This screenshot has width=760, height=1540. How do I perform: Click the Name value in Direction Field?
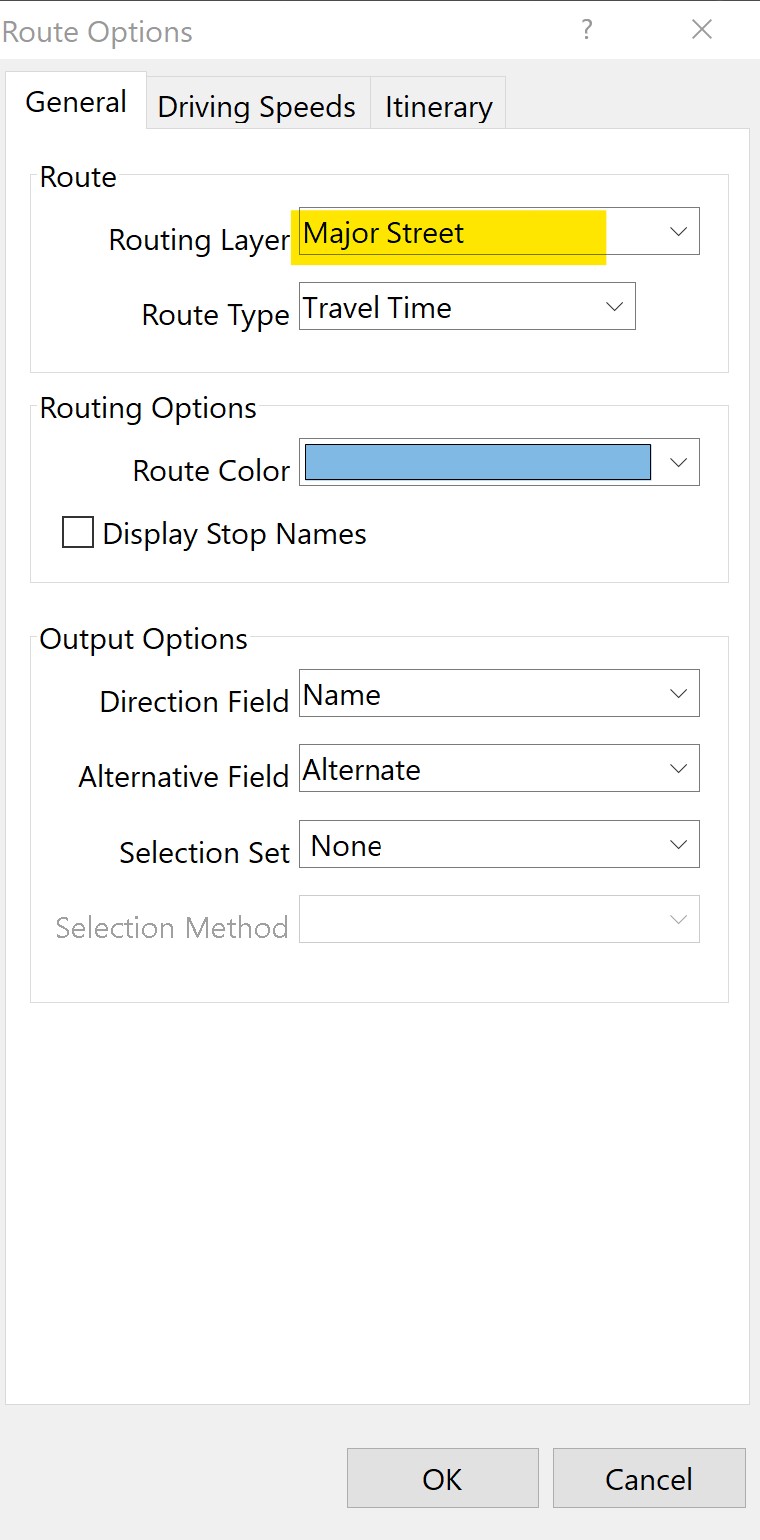coord(342,695)
